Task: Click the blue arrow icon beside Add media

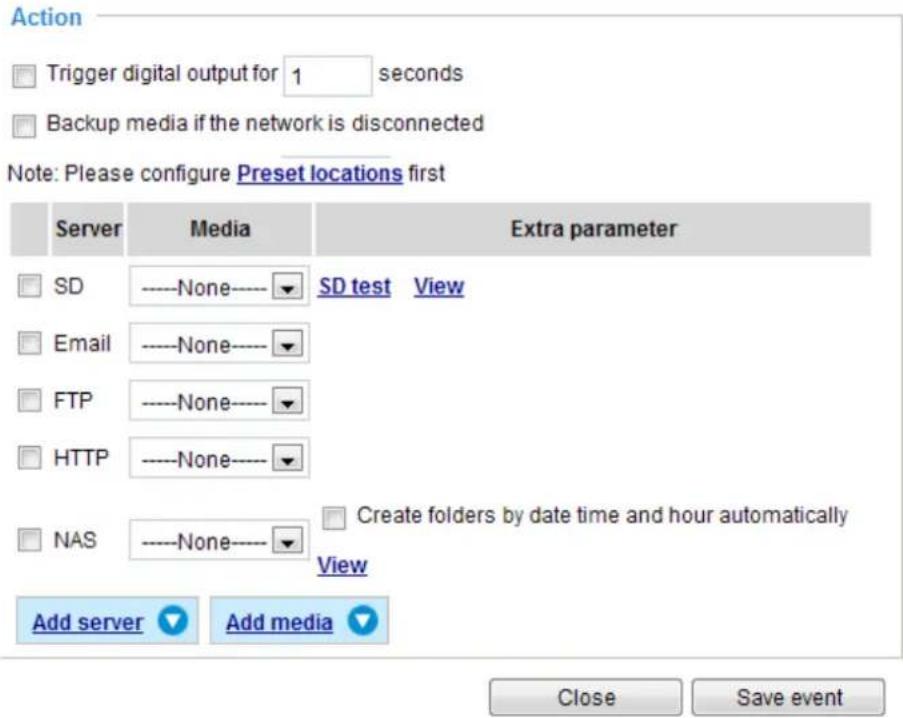Action: click(x=363, y=621)
